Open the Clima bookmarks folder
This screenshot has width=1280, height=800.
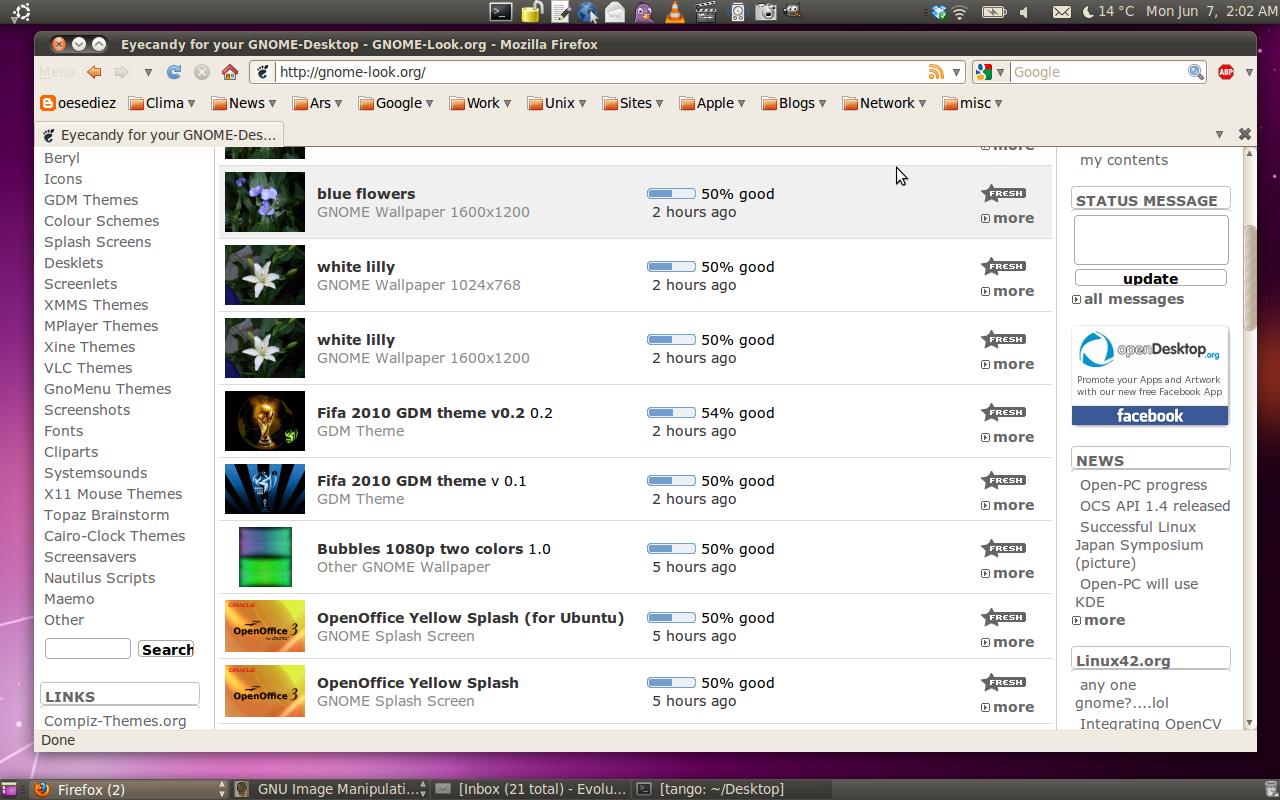164,103
